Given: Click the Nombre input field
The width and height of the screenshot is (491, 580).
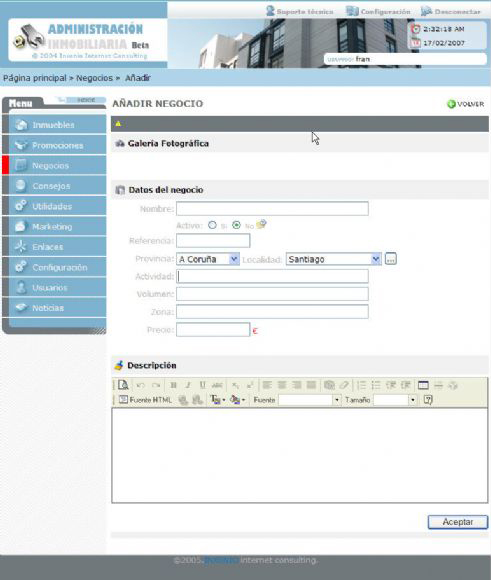Looking at the screenshot, I should 272,209.
